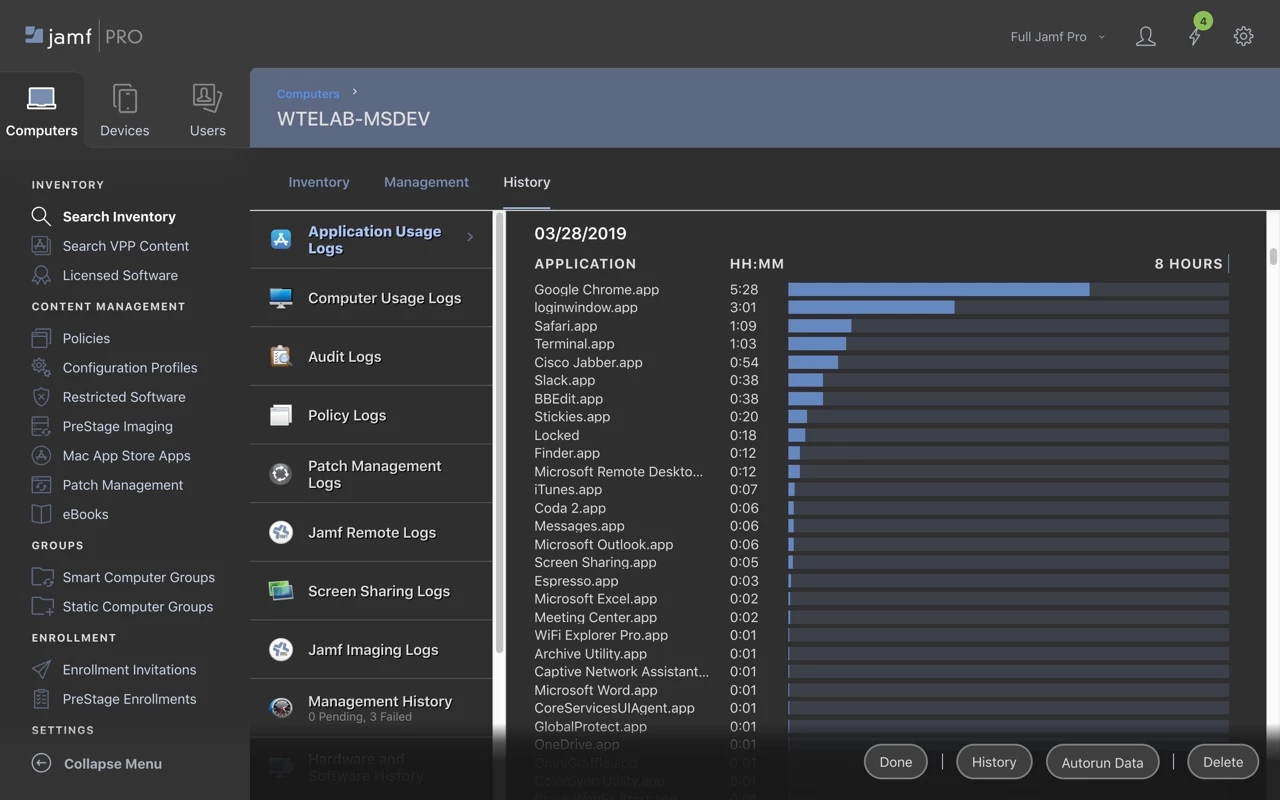Click the Smart Computer Groups icon
This screenshot has width=1280, height=800.
click(42, 577)
